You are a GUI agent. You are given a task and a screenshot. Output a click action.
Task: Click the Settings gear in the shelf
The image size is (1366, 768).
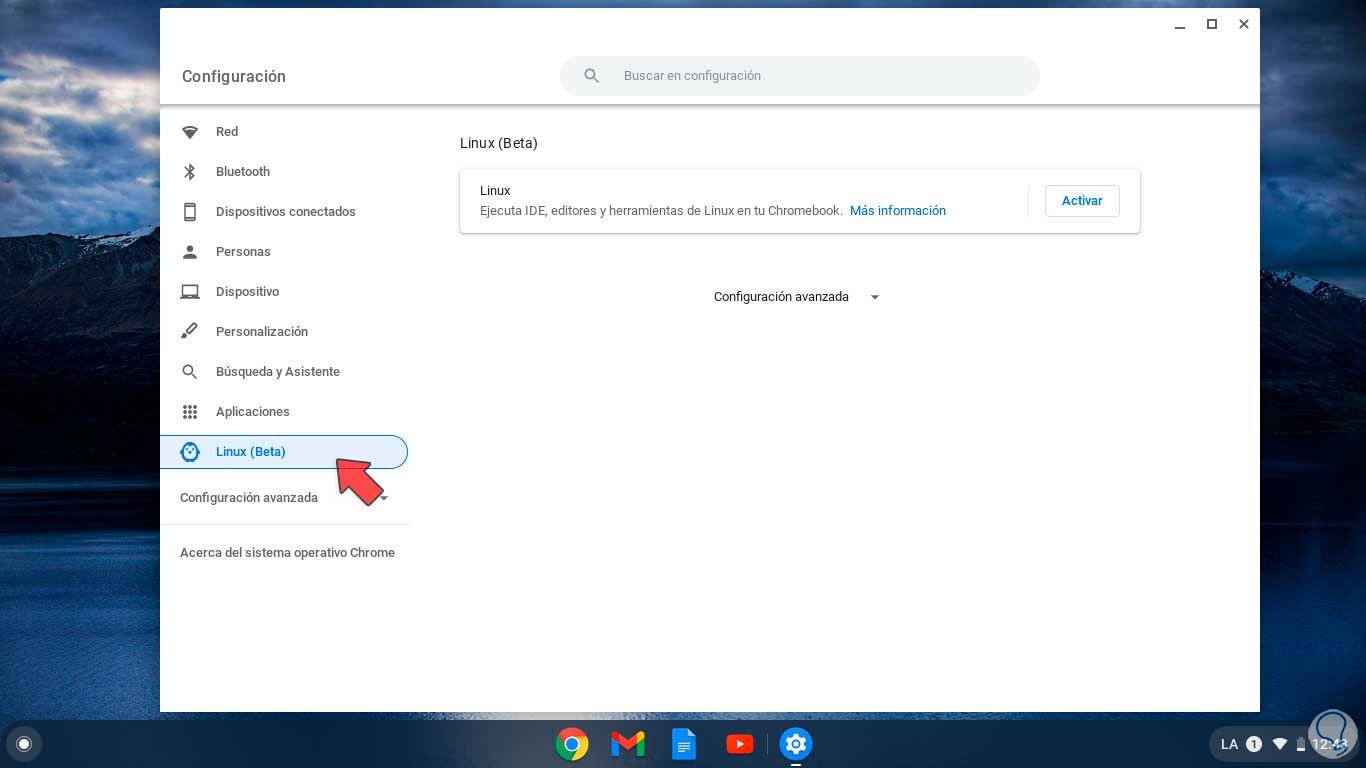[x=796, y=744]
